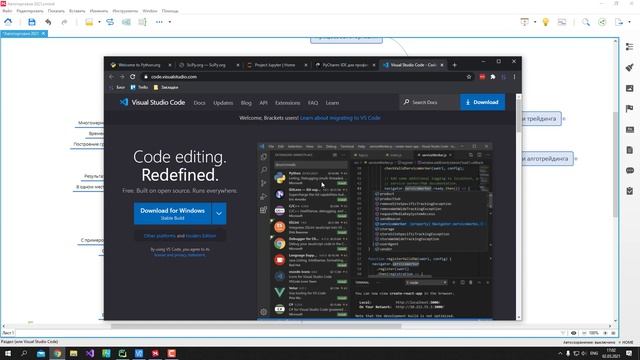Go back in the browser

point(111,77)
